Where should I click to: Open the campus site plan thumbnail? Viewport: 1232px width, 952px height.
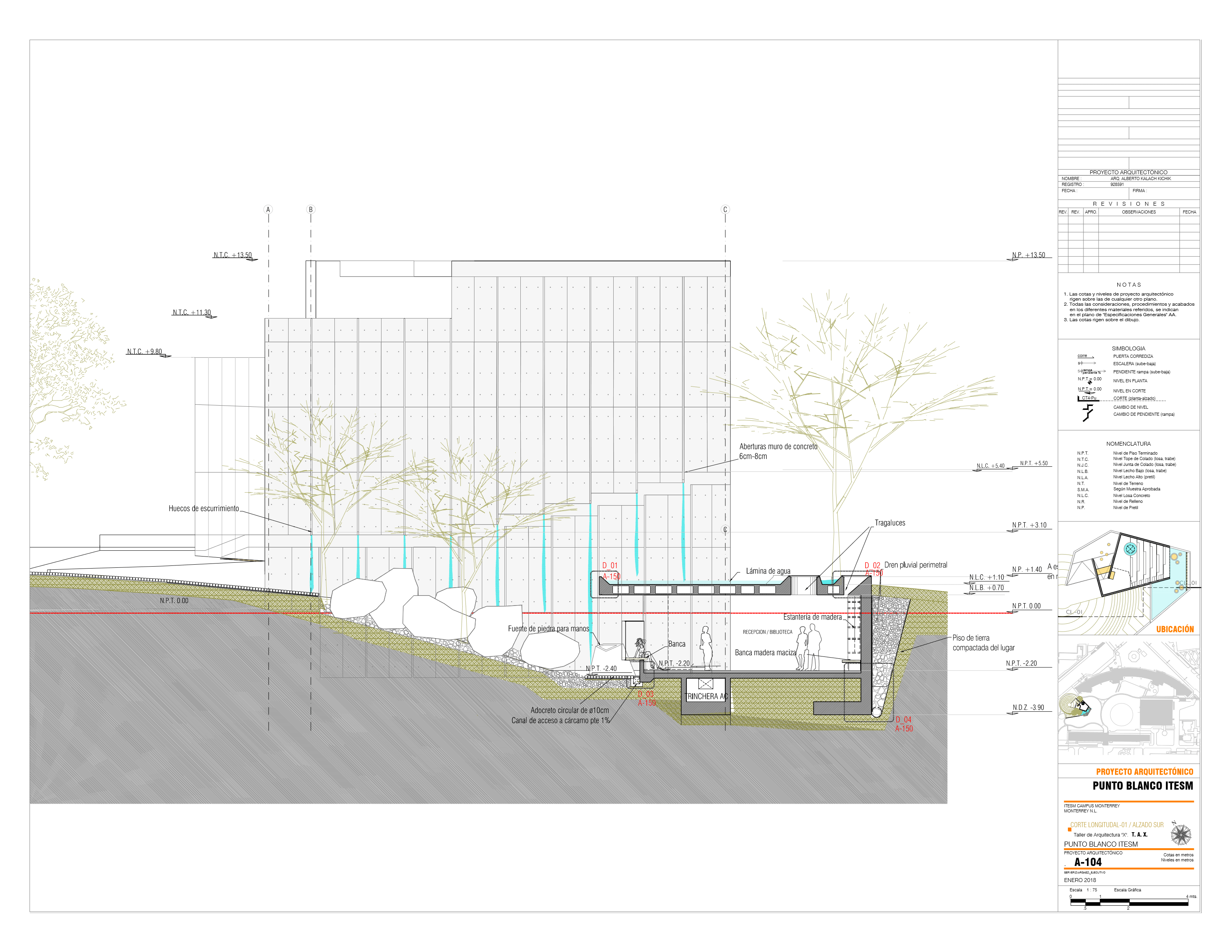(1128, 699)
